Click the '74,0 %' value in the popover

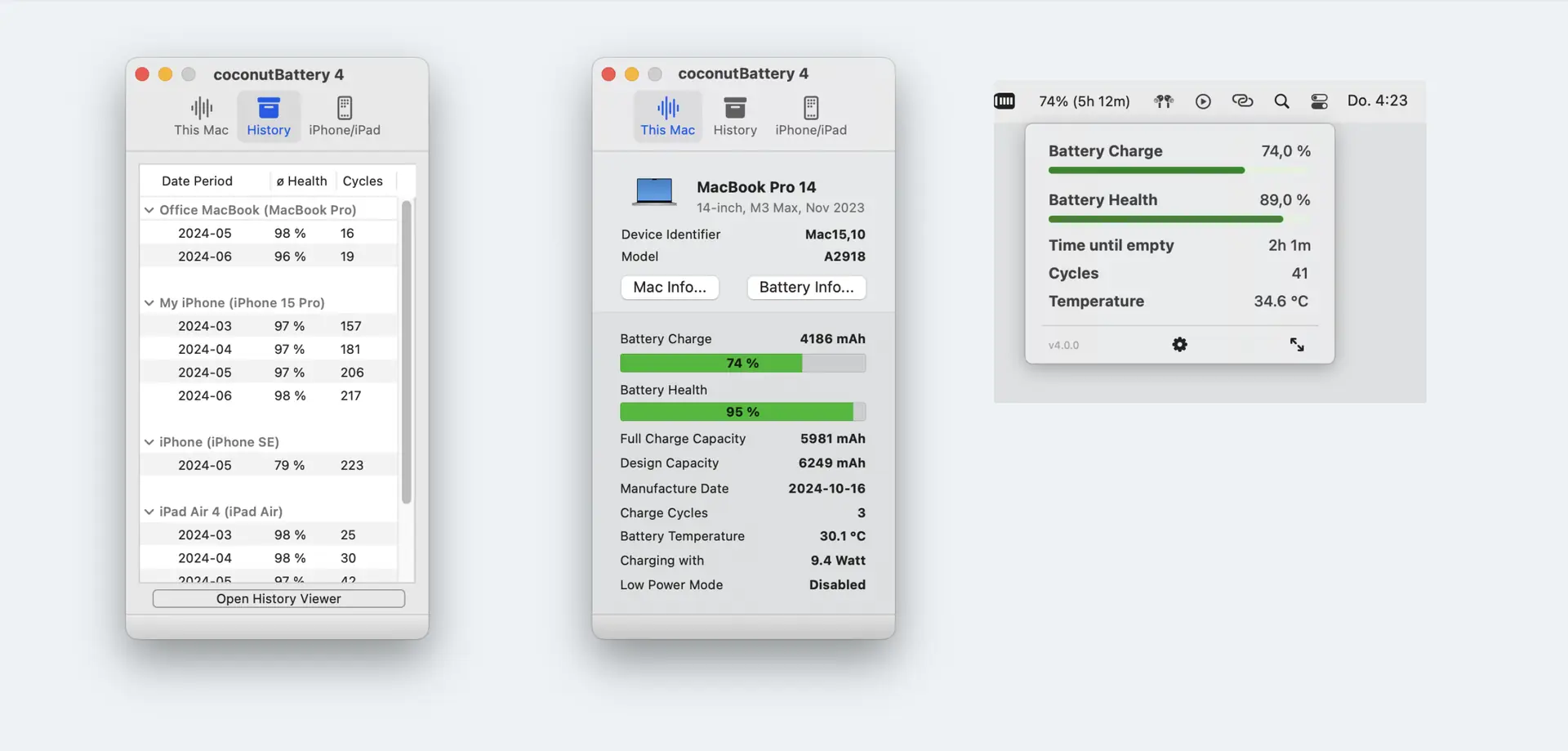coord(1285,151)
